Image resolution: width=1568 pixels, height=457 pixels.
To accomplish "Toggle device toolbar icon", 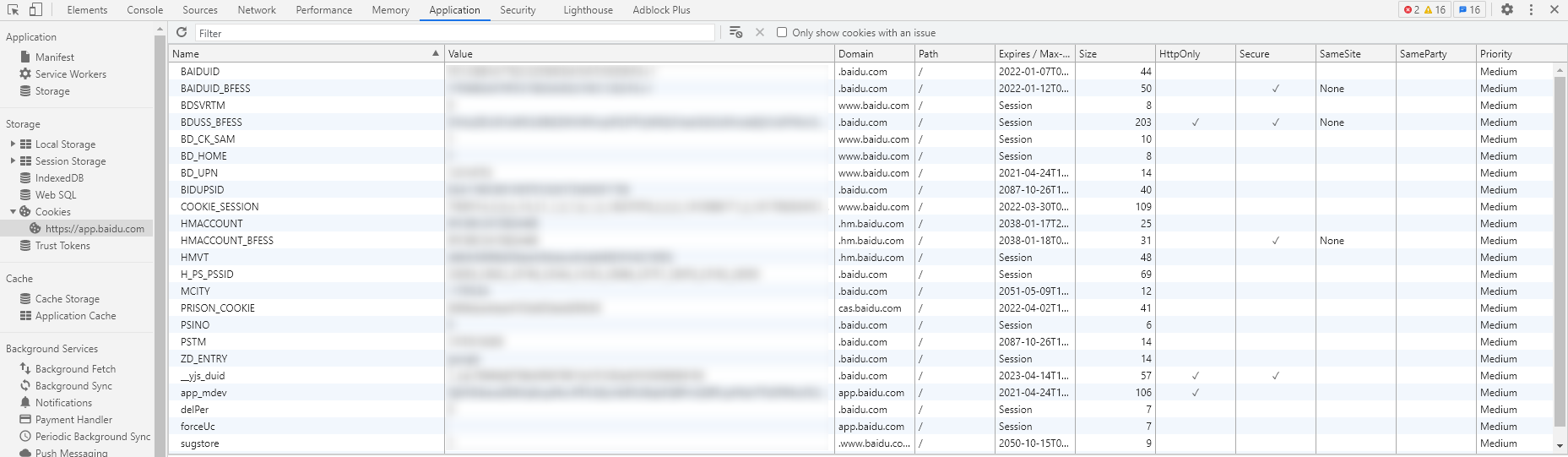I will tap(35, 10).
